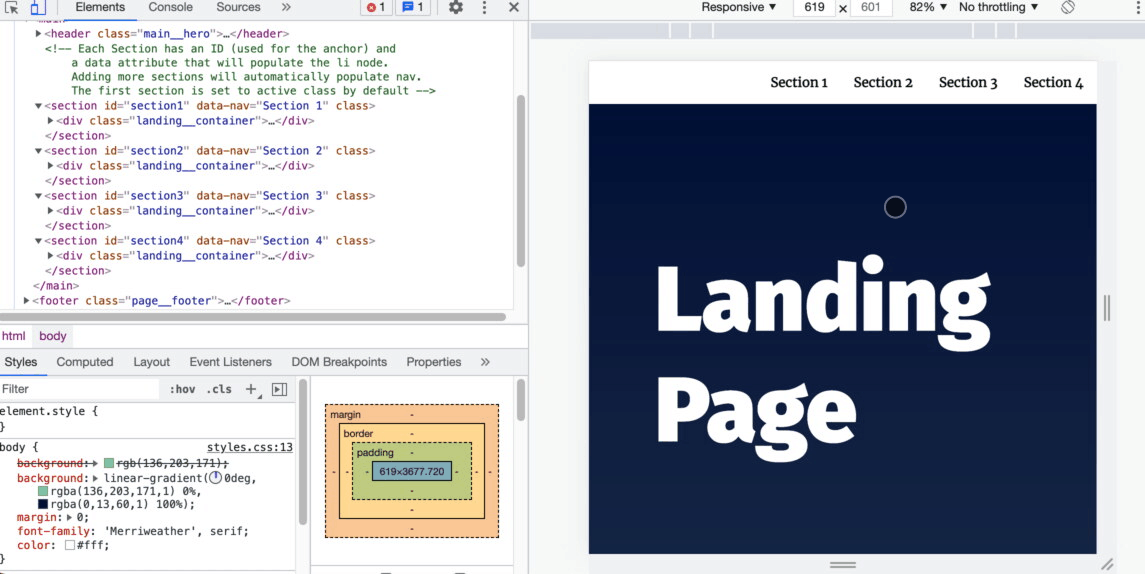
Task: Toggle the device toolbar icon
Action: tap(37, 7)
